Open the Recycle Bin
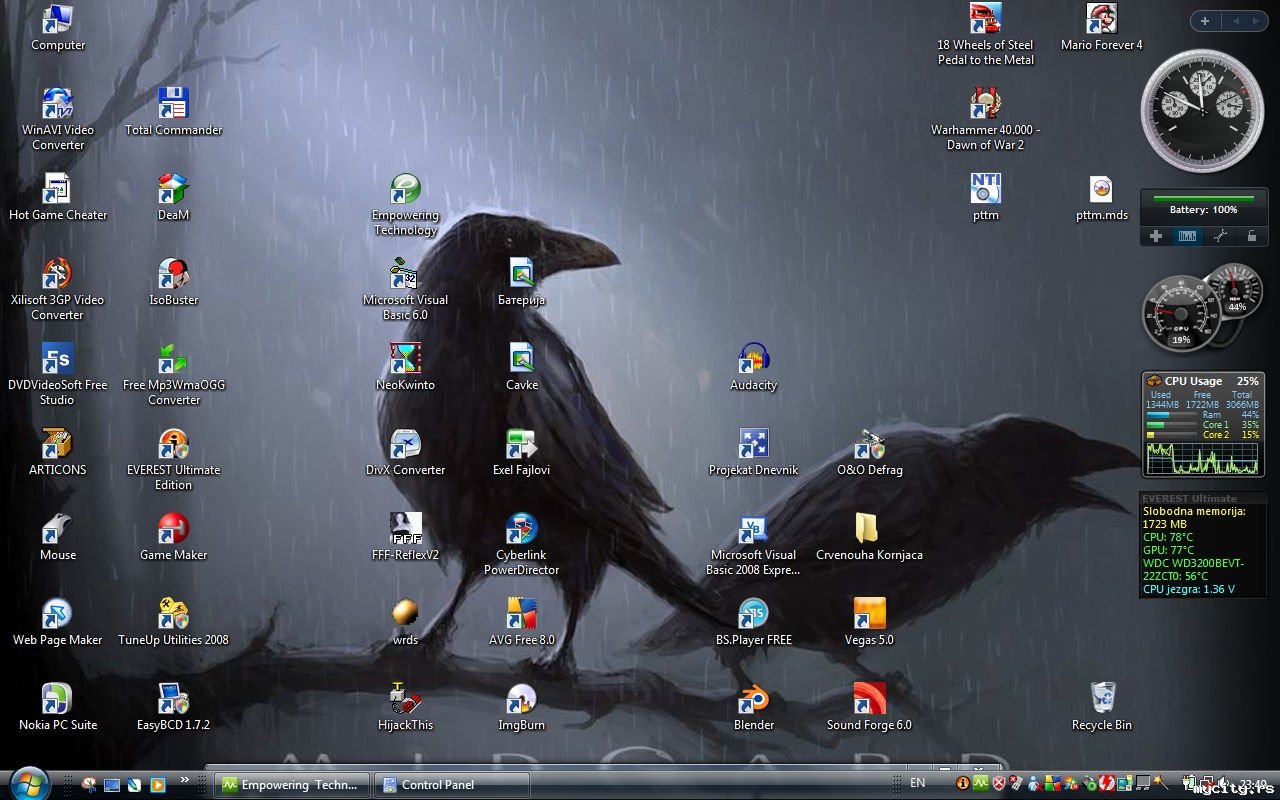 [x=1102, y=707]
